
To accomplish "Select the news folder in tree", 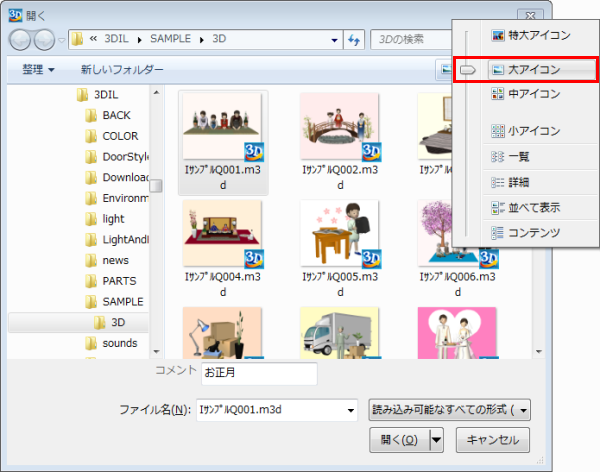I will tap(107, 260).
